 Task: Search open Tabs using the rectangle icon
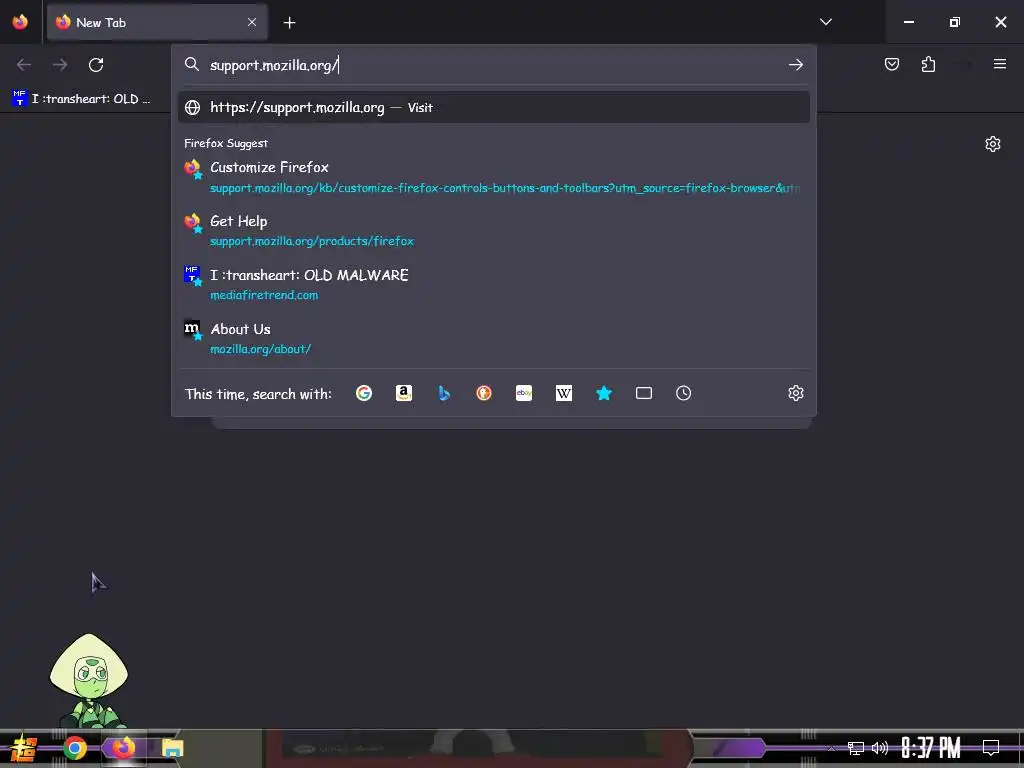pos(644,393)
